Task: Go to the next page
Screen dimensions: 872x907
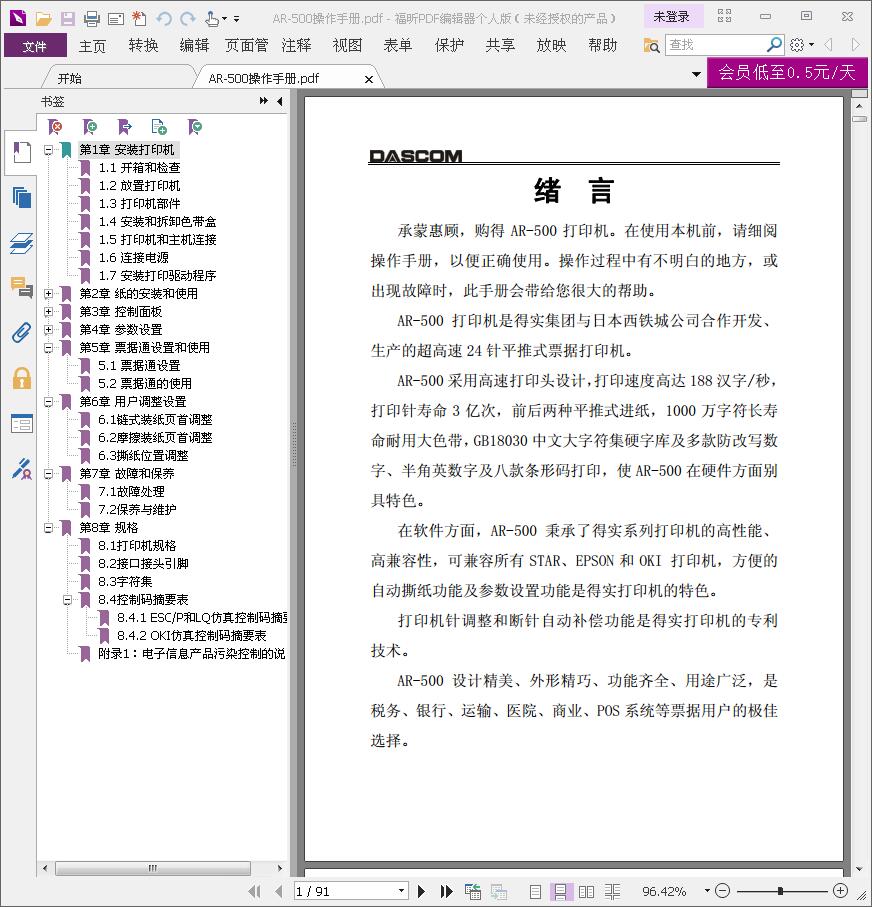Action: [x=421, y=891]
